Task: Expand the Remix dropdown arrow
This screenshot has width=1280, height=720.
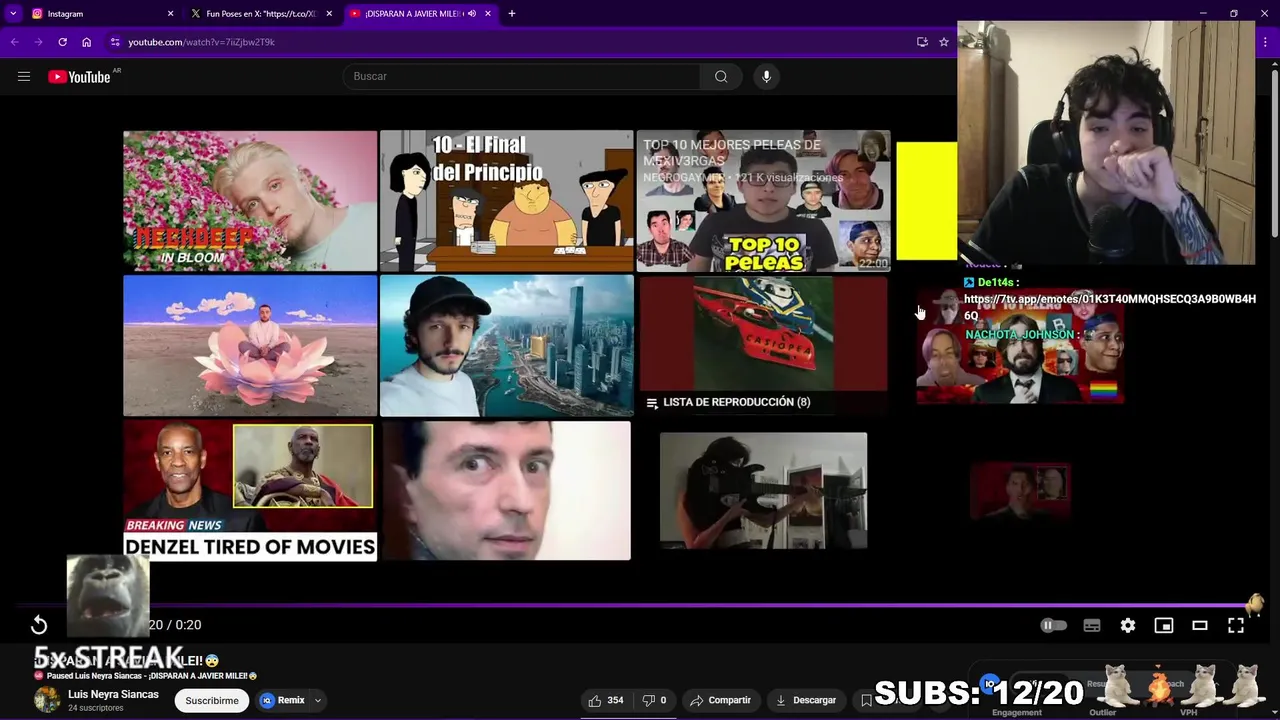Action: 318,700
